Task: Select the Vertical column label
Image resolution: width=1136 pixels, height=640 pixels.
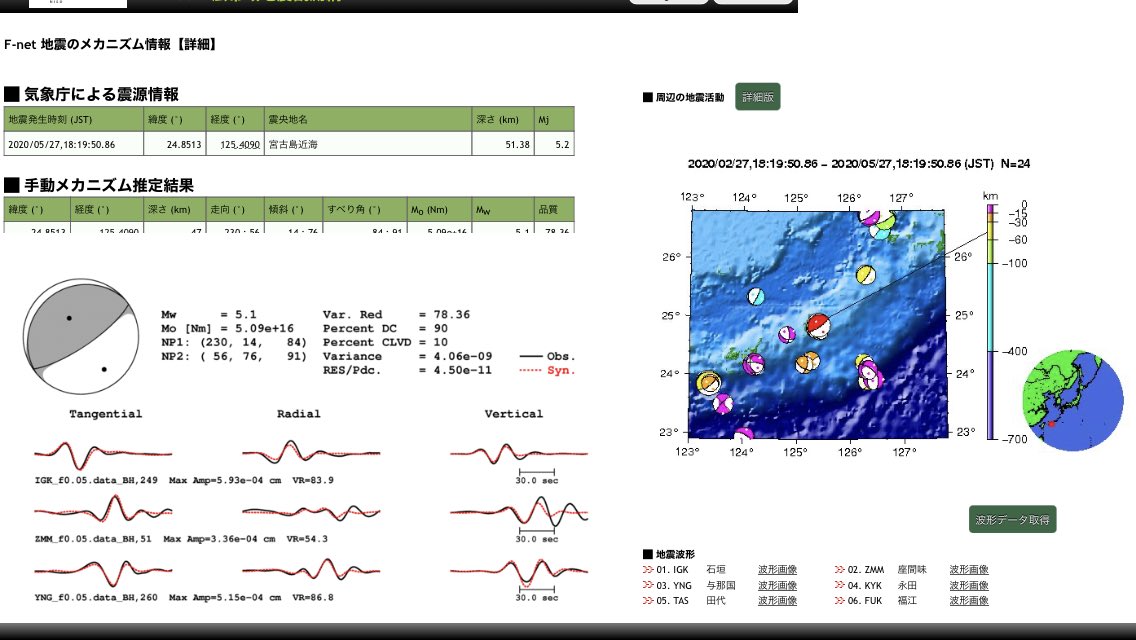Action: click(514, 414)
